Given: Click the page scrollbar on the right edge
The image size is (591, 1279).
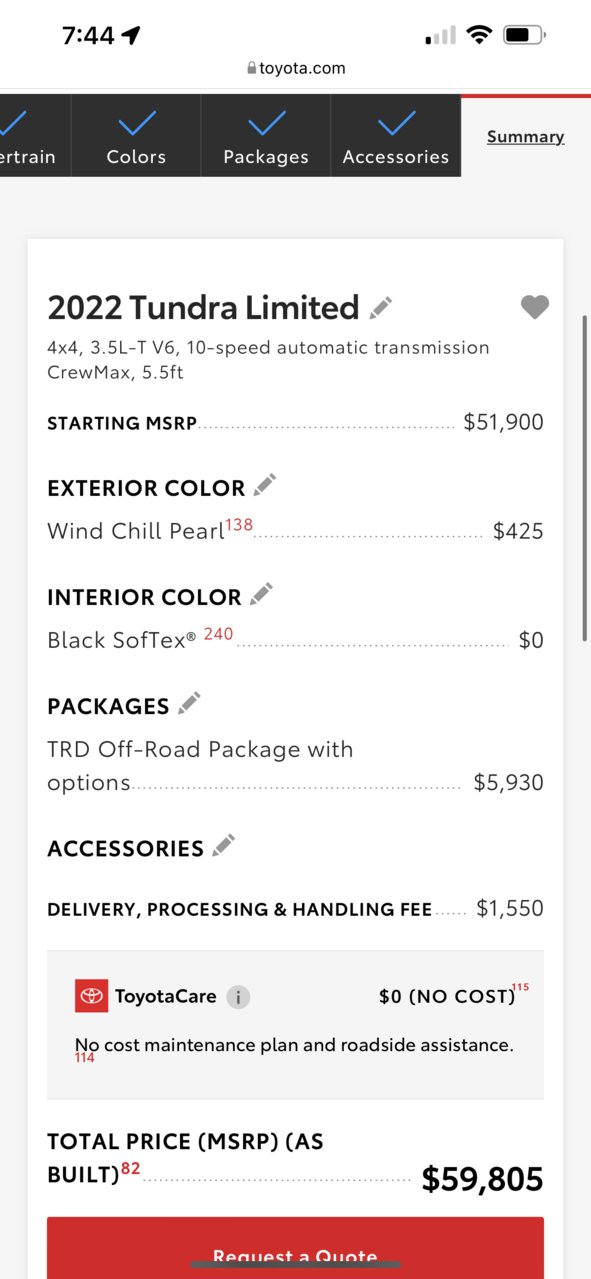Looking at the screenshot, I should 585,470.
